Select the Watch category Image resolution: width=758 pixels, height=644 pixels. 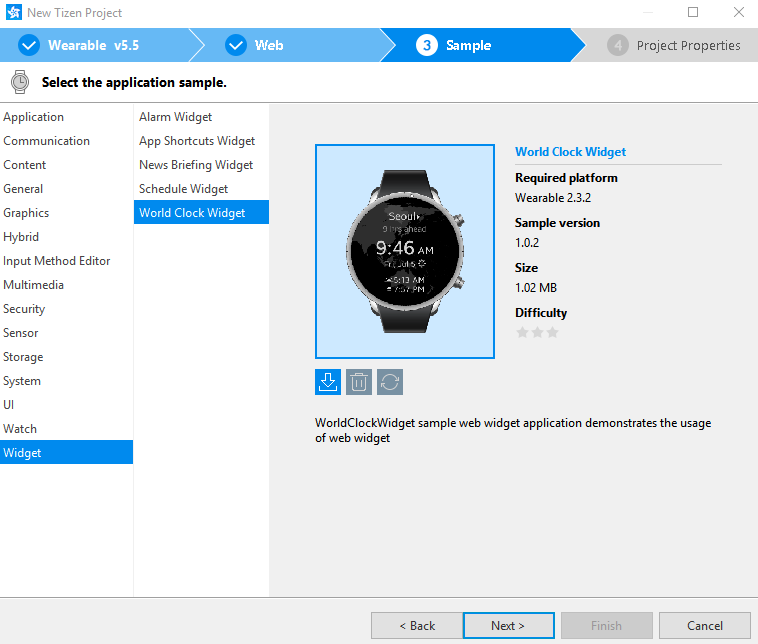pos(20,429)
